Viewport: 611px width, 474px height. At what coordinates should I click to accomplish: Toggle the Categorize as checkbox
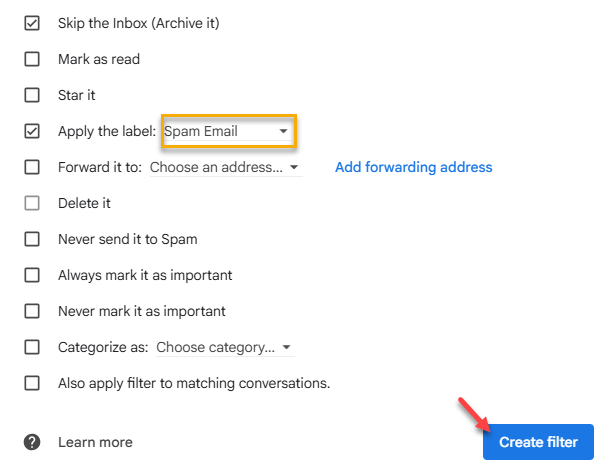tap(32, 347)
